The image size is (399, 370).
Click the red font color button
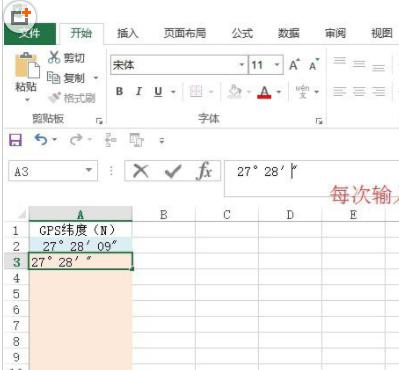pyautogui.click(x=264, y=91)
